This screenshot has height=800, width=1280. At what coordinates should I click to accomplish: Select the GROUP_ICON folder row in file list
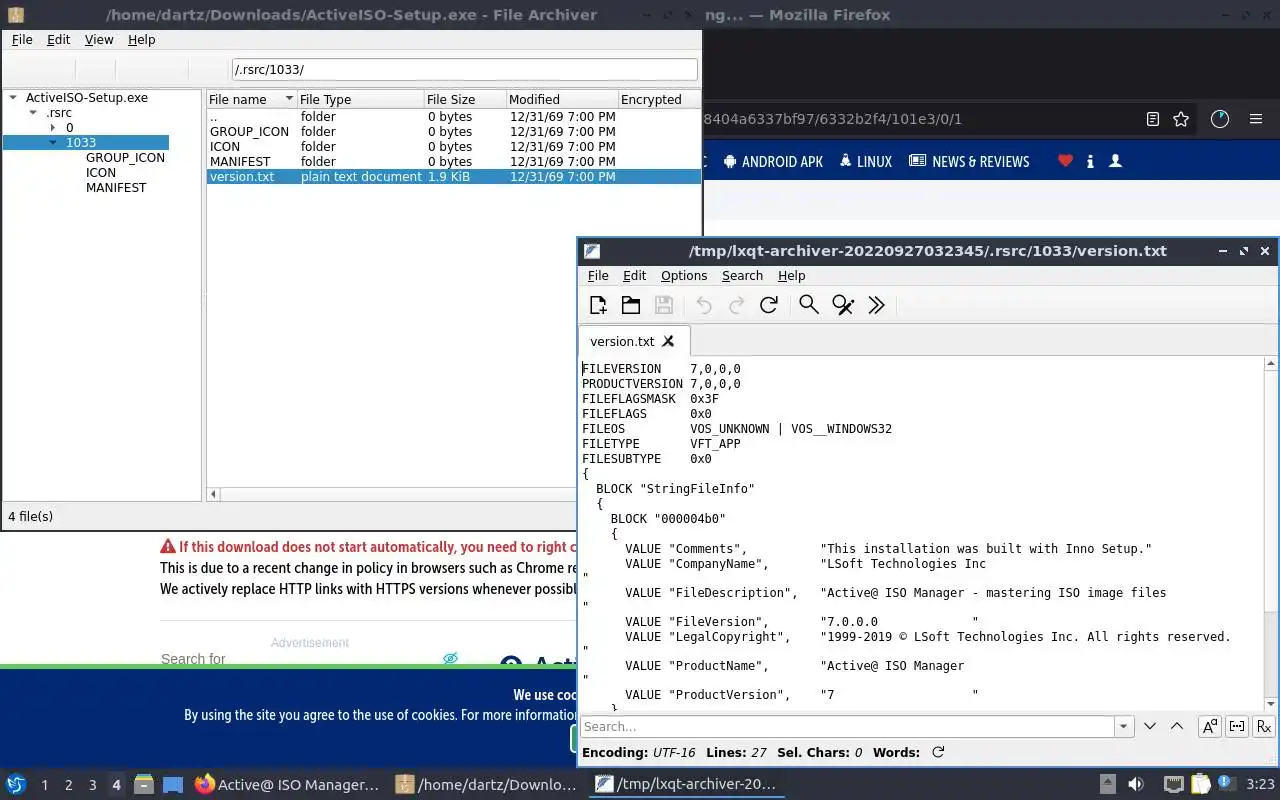click(454, 132)
